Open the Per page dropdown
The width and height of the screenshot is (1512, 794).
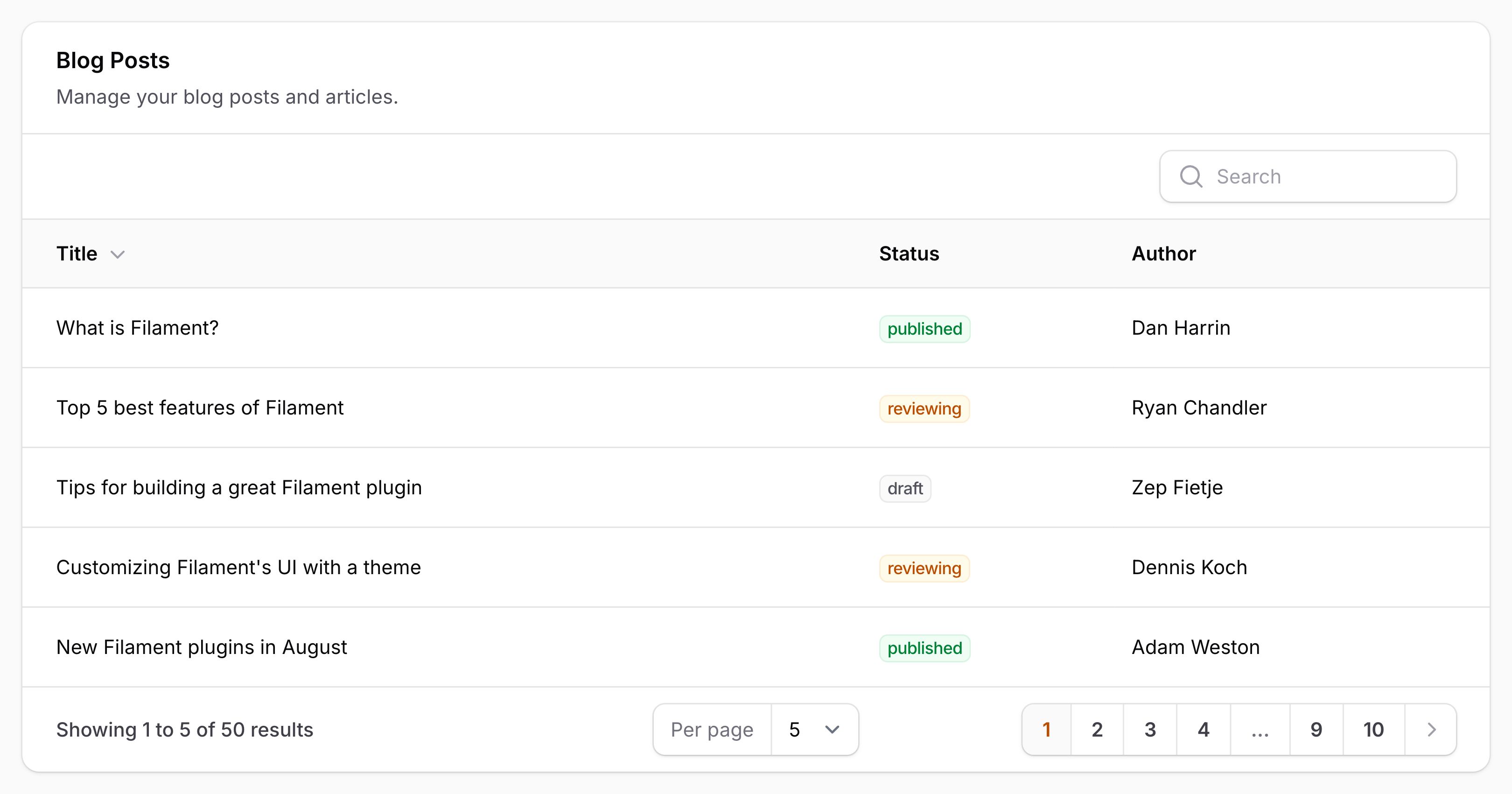coord(815,730)
